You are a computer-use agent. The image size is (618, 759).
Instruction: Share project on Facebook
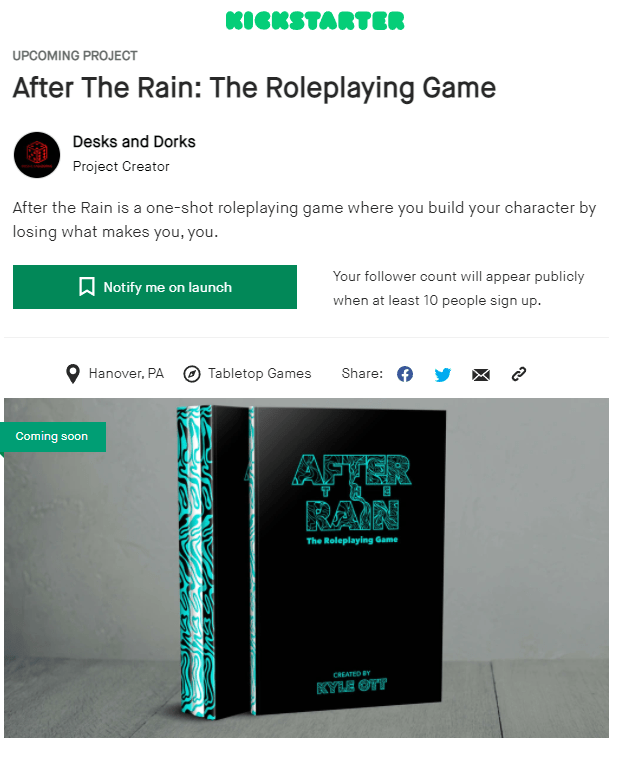point(405,374)
